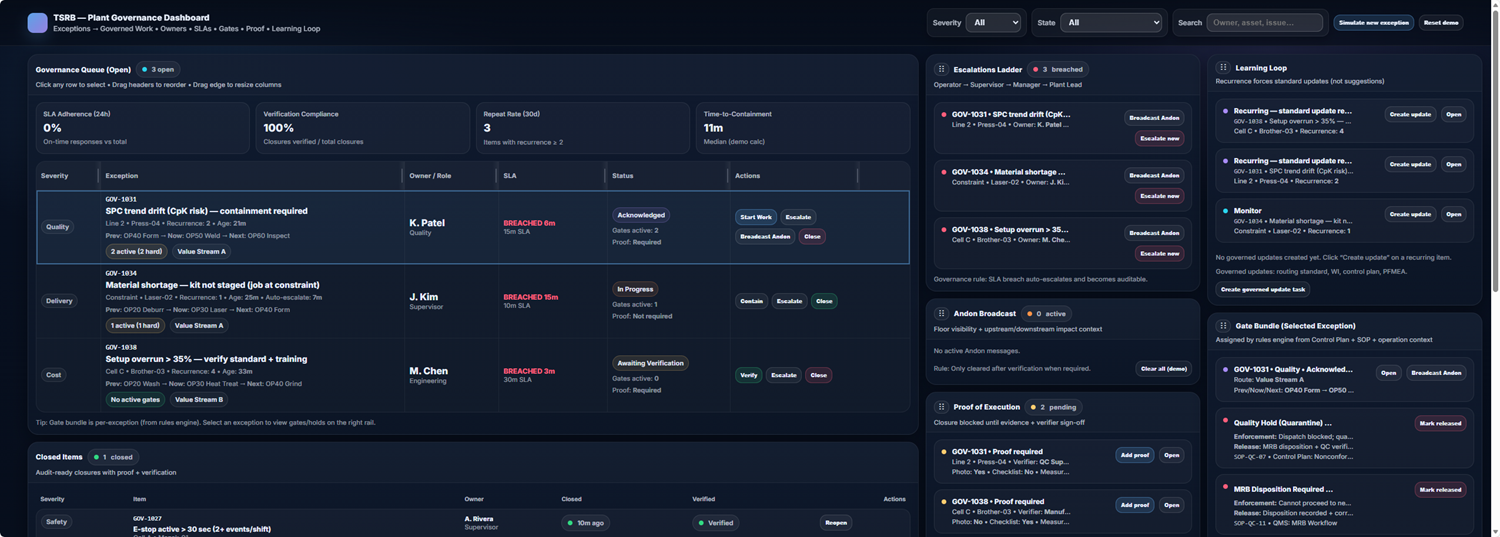
Task: Click the '3 open' queue badge
Action: pos(158,70)
